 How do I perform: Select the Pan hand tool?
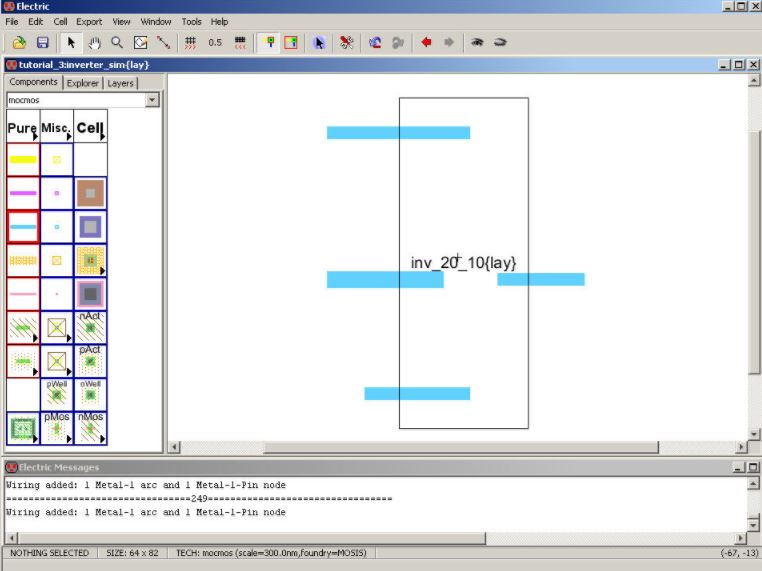click(x=95, y=43)
